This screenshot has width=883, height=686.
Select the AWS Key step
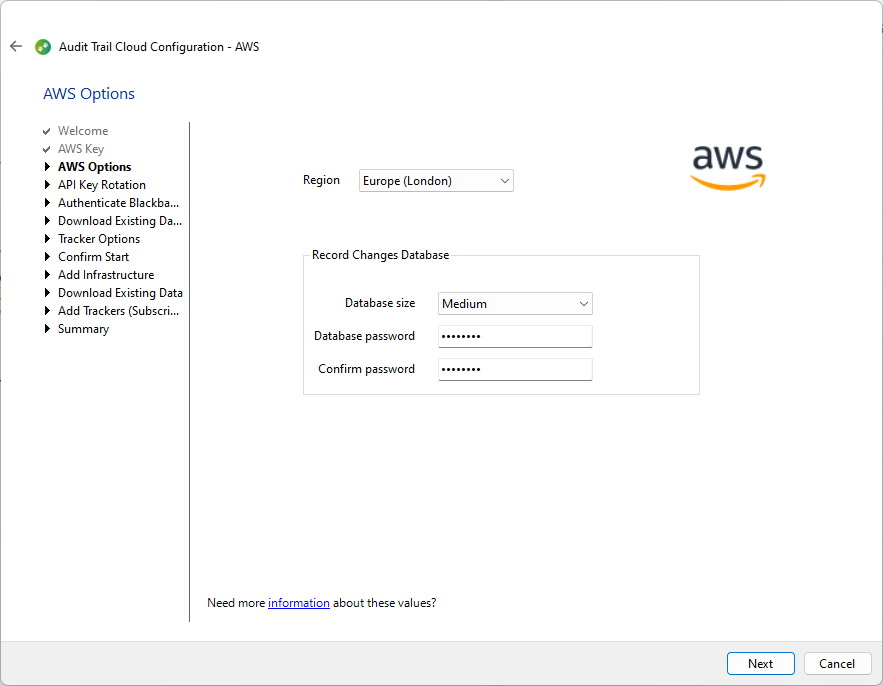81,149
